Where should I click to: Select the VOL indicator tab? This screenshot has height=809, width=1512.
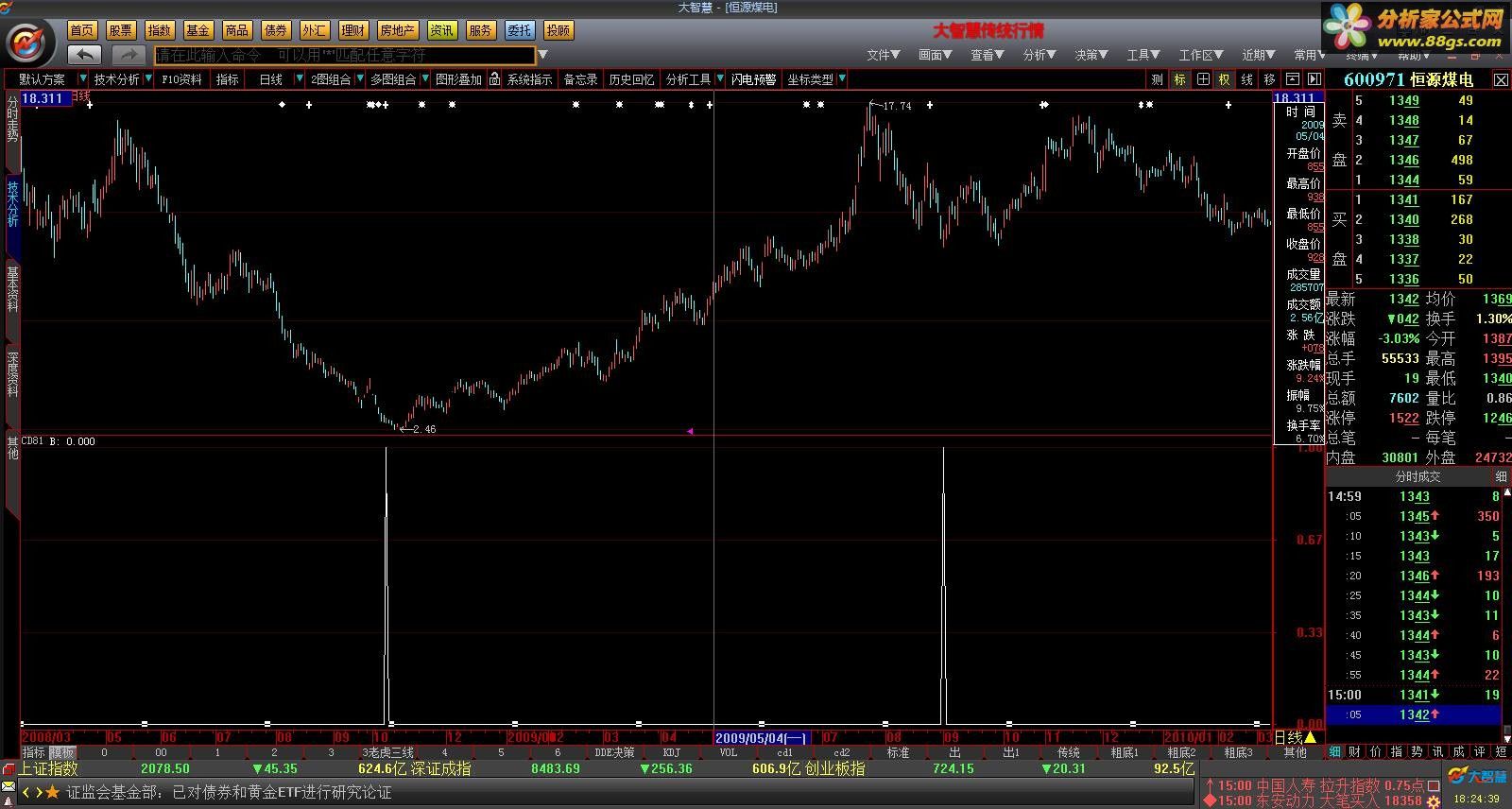coord(729,752)
